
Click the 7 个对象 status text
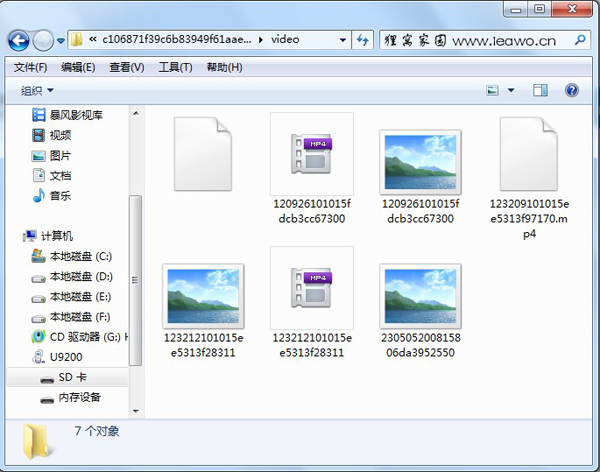[97, 431]
